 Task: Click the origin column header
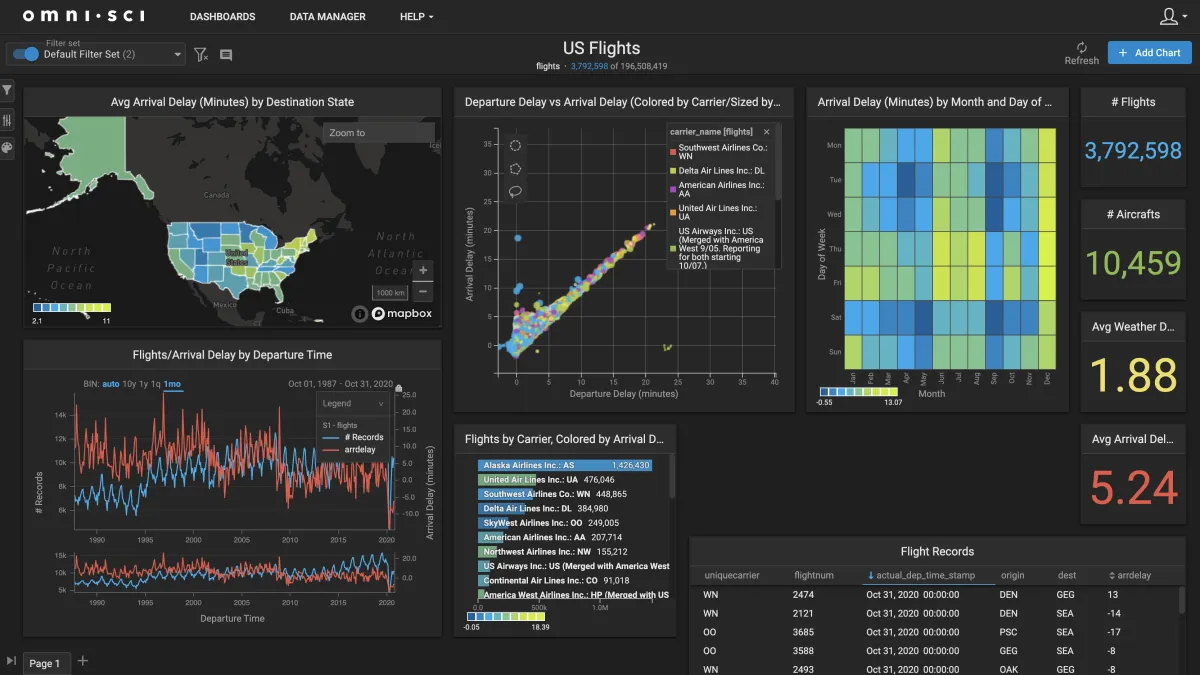click(x=1013, y=576)
